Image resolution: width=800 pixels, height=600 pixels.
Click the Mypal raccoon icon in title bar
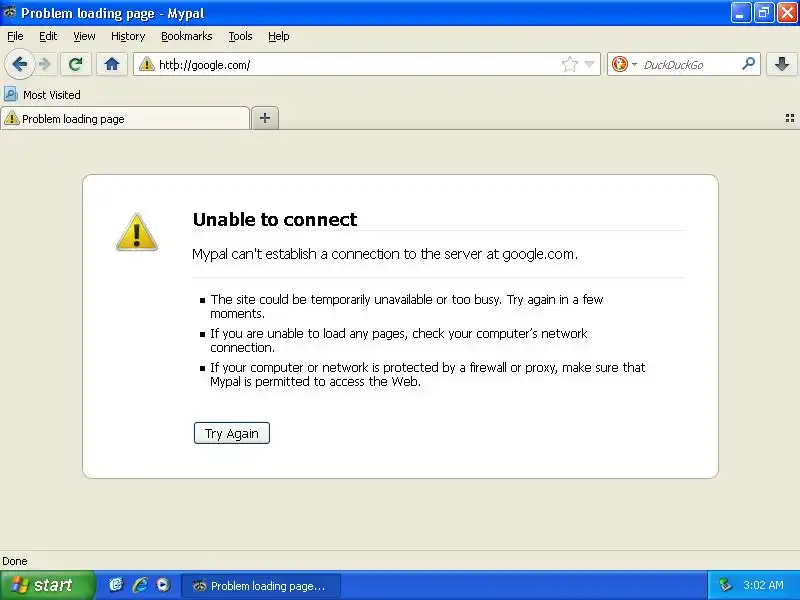[x=9, y=13]
